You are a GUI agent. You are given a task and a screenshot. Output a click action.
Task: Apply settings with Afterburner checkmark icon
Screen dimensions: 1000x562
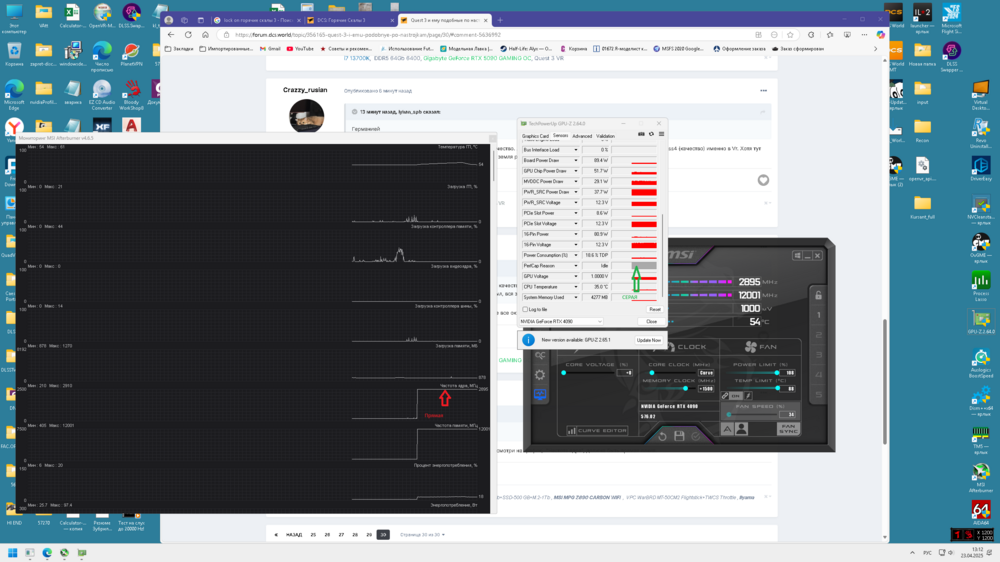coord(695,436)
